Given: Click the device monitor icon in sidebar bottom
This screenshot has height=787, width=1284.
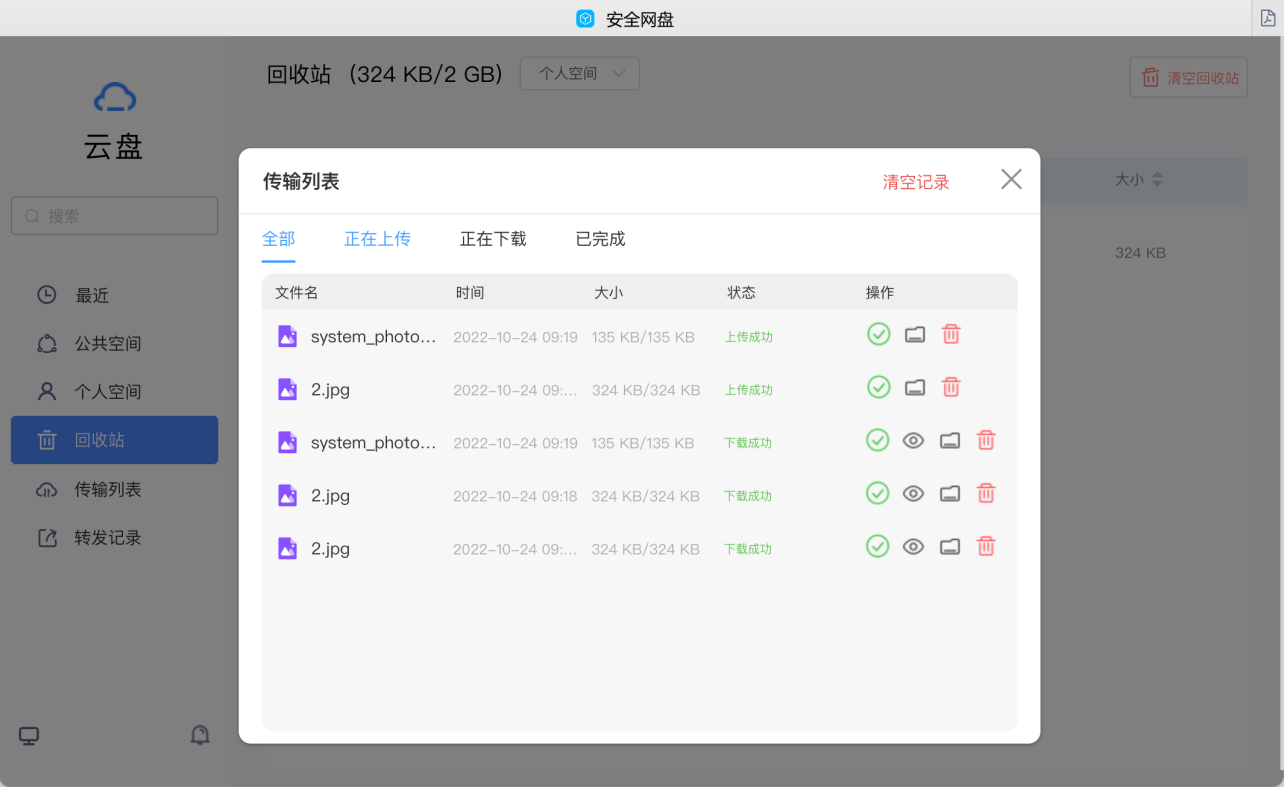Looking at the screenshot, I should pos(28,735).
